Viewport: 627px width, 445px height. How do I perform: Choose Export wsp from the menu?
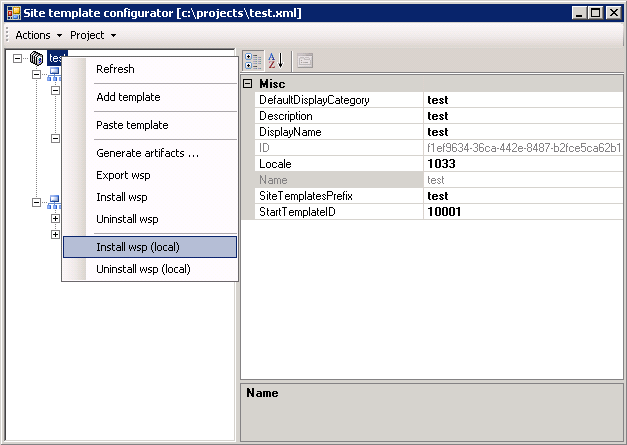[150, 175]
